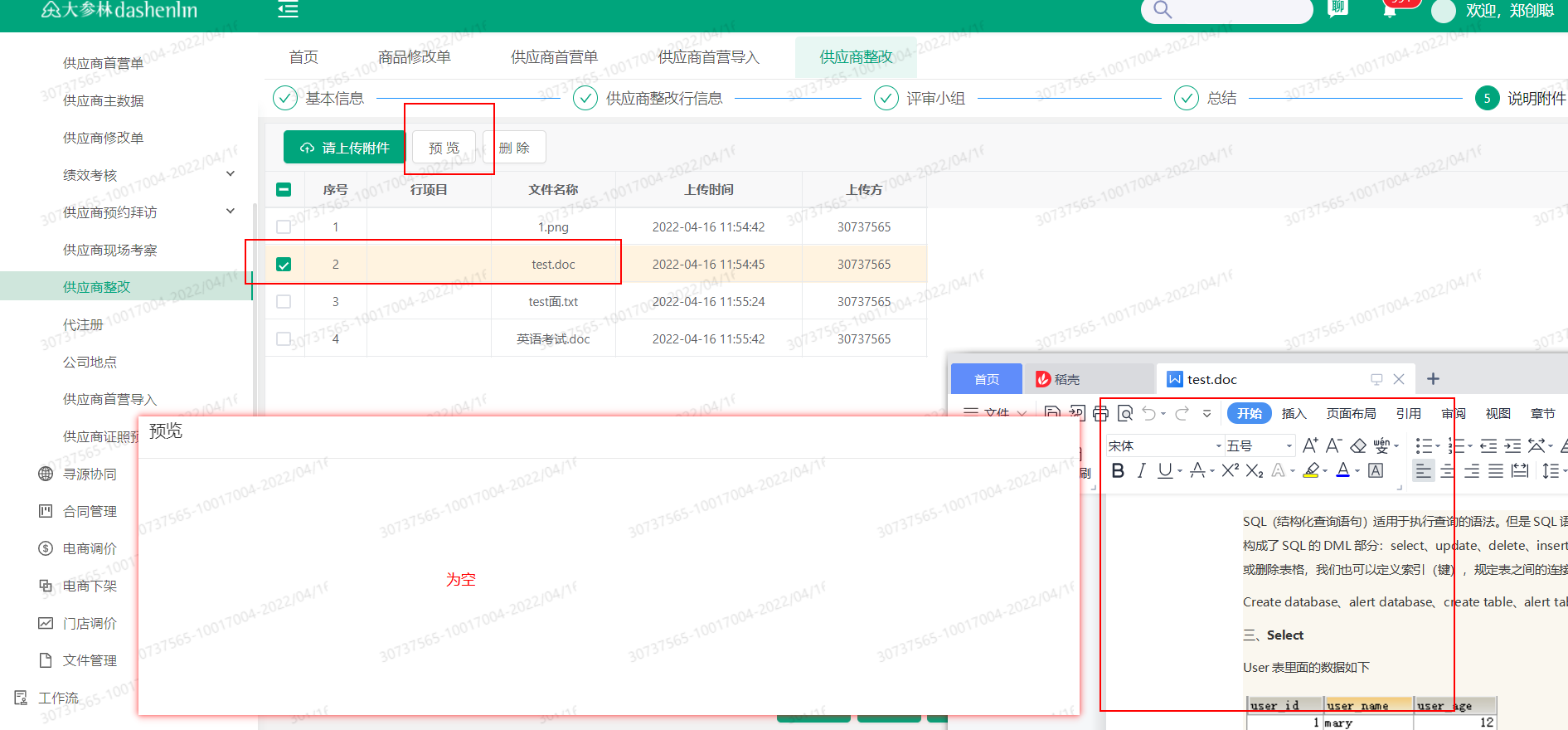This screenshot has width=1568, height=730.
Task: Open the 五号 font size dropdown
Action: click(x=1289, y=445)
